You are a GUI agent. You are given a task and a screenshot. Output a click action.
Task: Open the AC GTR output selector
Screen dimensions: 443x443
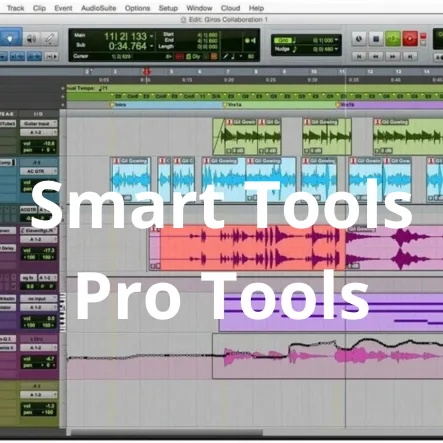[39, 171]
